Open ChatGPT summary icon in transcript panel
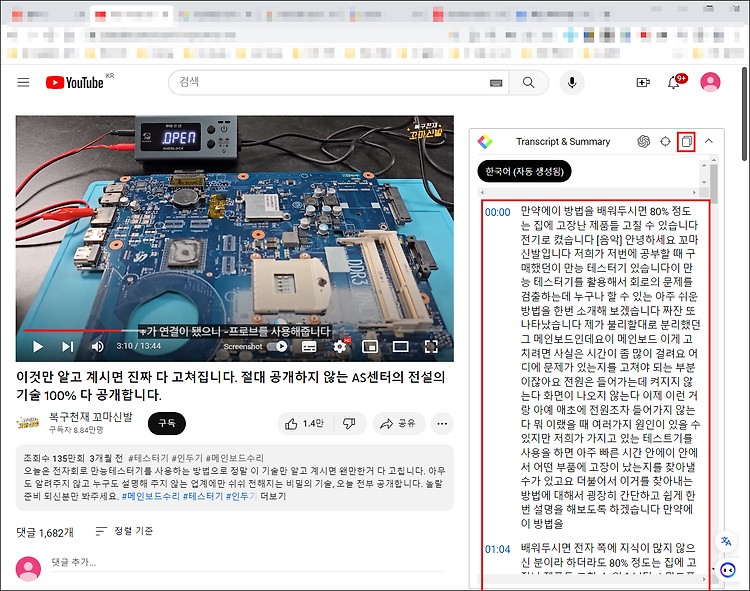This screenshot has height=591, width=750. coord(644,142)
